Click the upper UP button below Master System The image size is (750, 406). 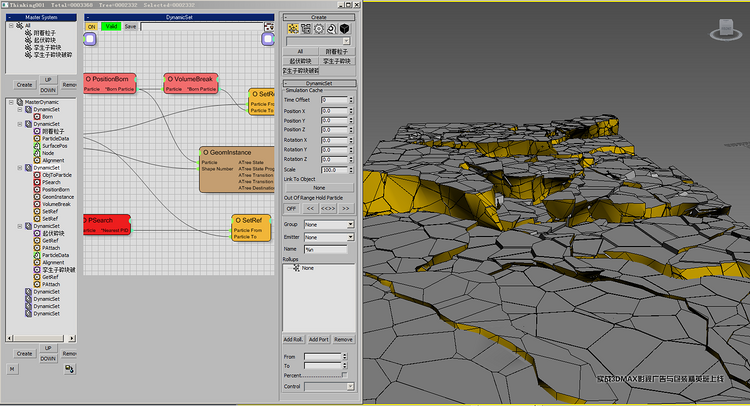48,80
